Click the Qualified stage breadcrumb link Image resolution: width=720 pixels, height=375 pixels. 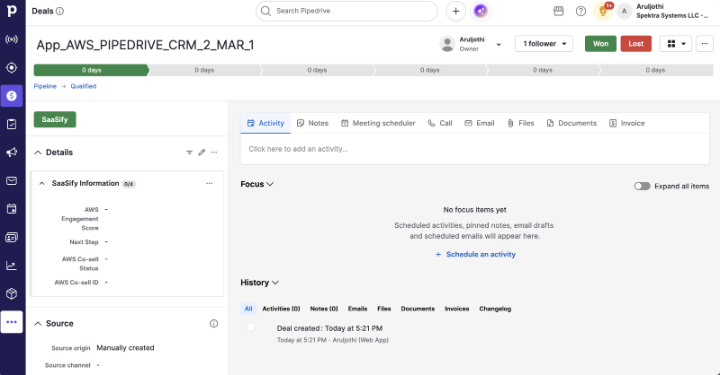pos(83,86)
